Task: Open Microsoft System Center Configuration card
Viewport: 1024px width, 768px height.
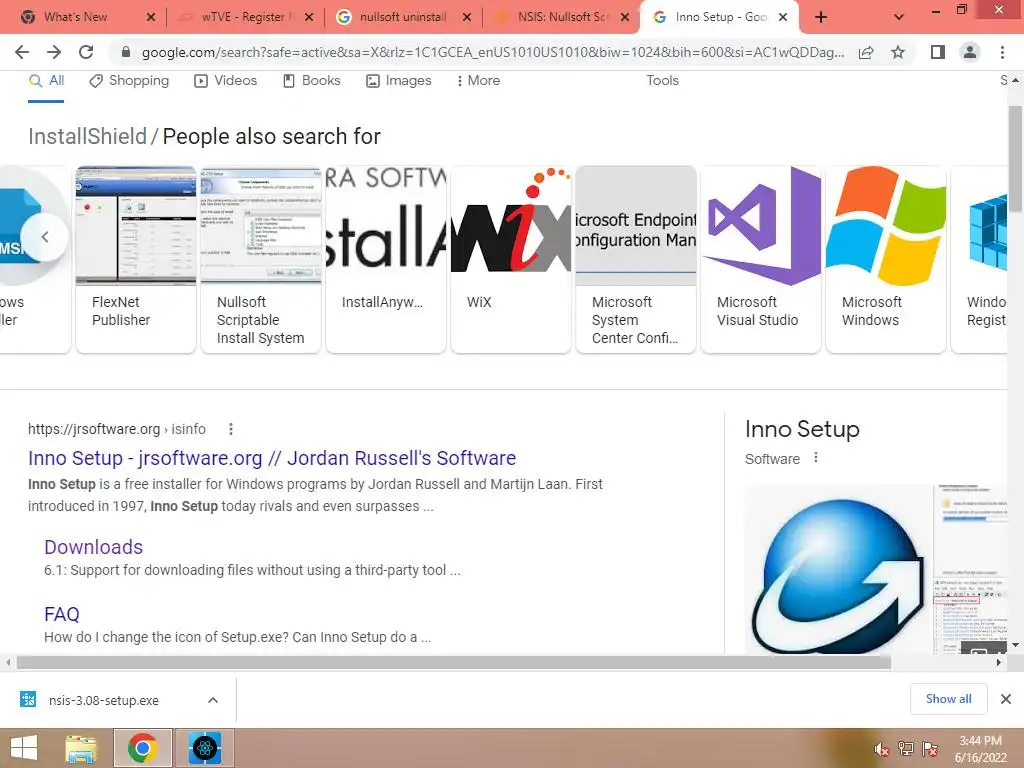Action: click(636, 259)
